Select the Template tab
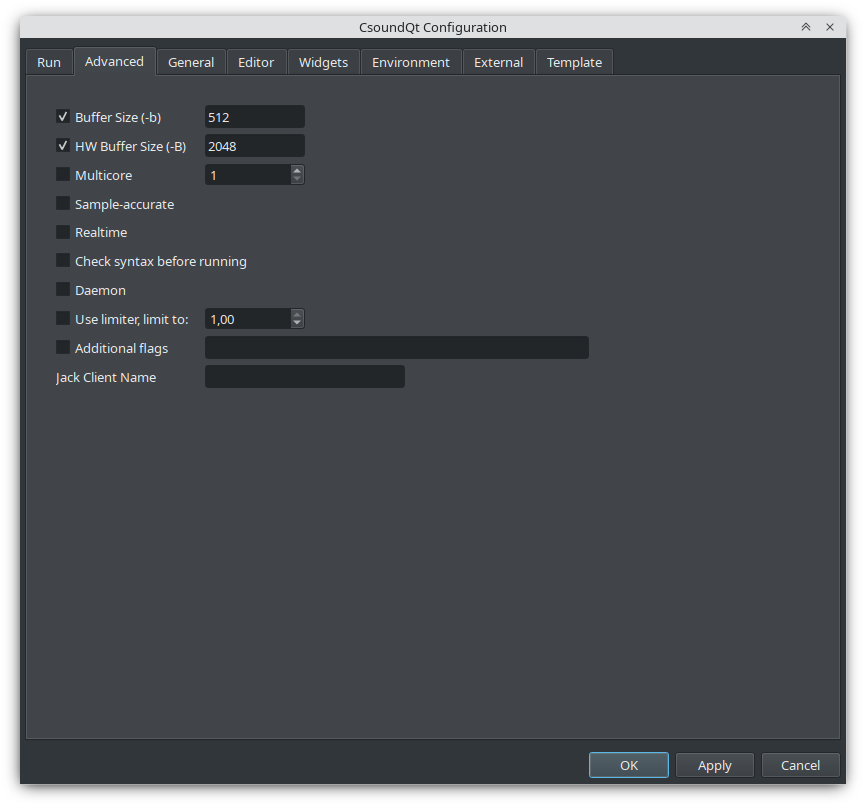Image resolution: width=866 pixels, height=808 pixels. click(574, 62)
